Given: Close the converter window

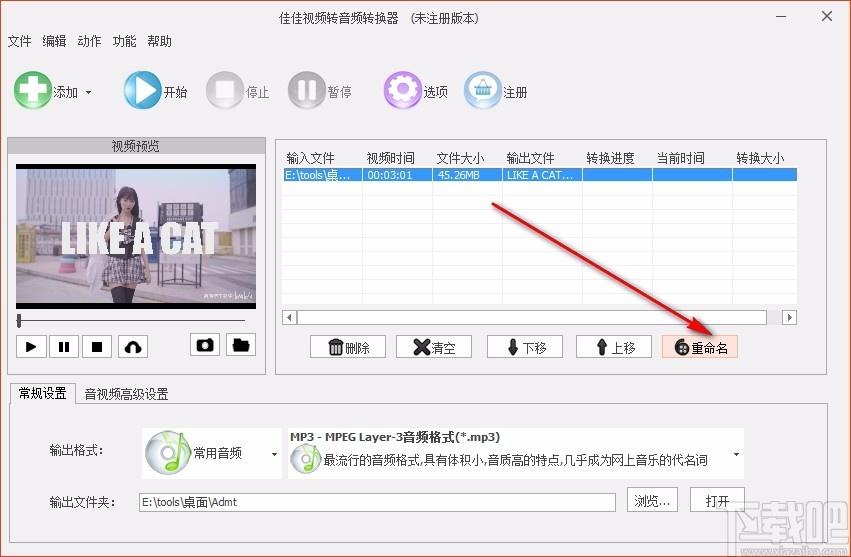Looking at the screenshot, I should tap(827, 17).
